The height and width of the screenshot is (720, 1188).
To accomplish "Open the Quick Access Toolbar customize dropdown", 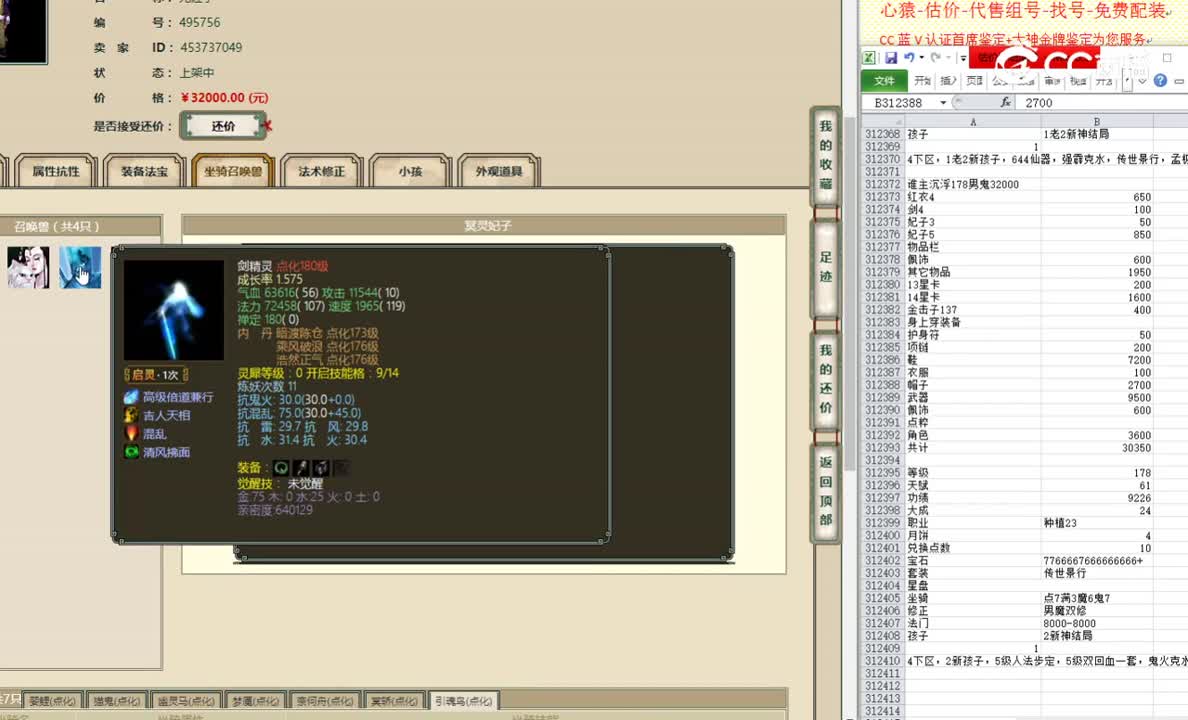I will click(x=963, y=57).
